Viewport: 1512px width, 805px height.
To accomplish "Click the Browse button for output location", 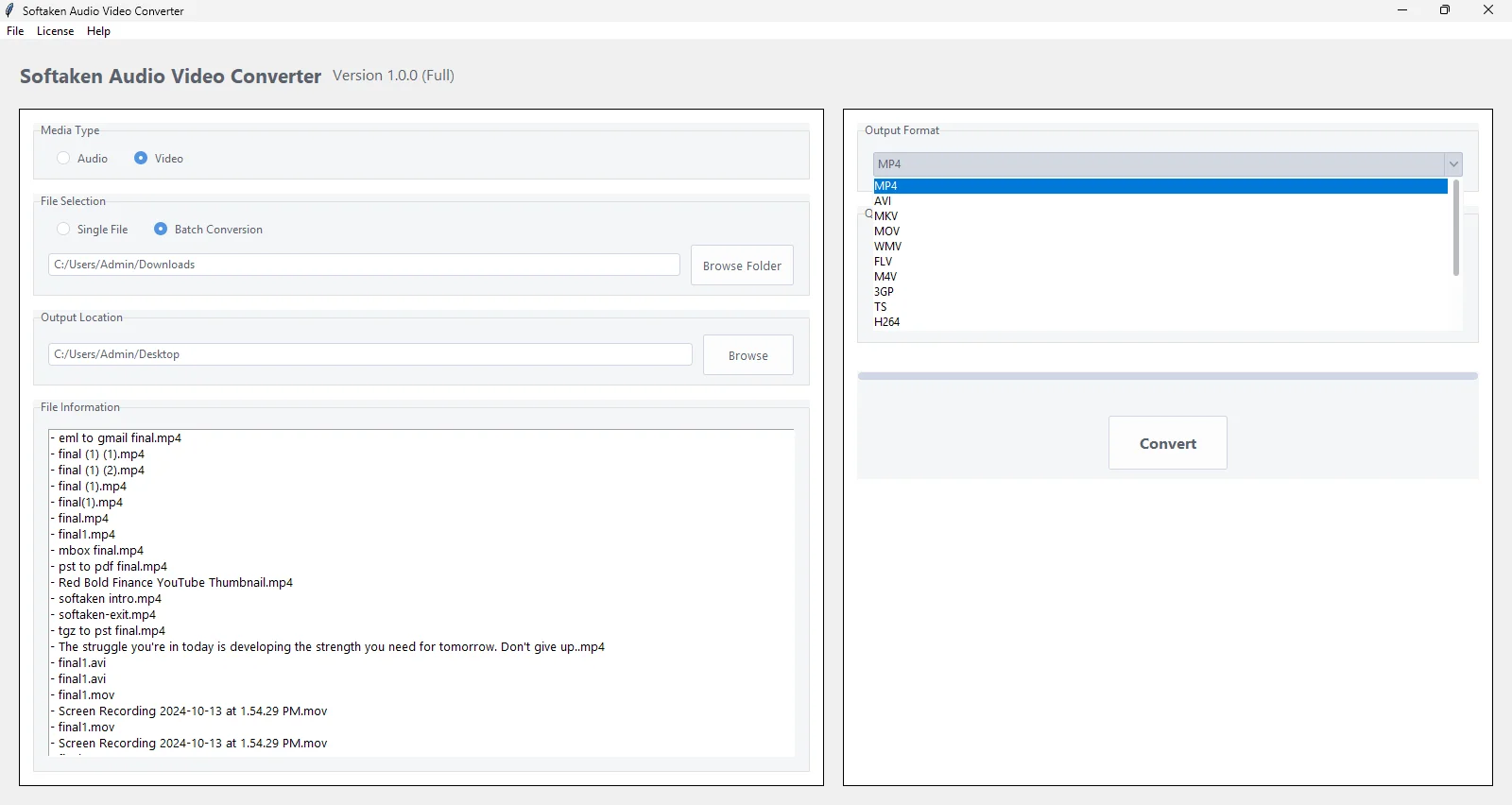I will coord(747,355).
